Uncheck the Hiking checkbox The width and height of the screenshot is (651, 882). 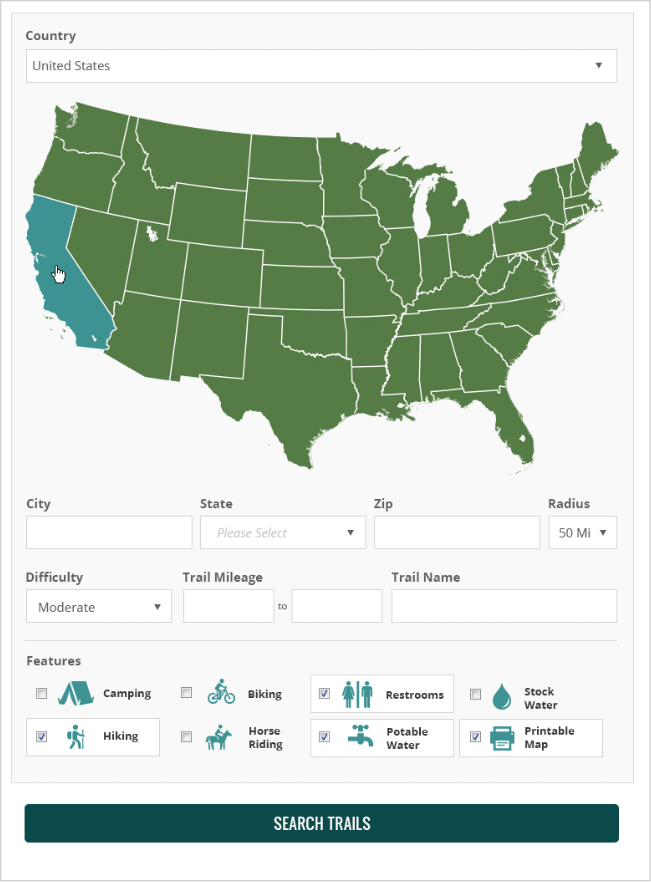[x=42, y=737]
